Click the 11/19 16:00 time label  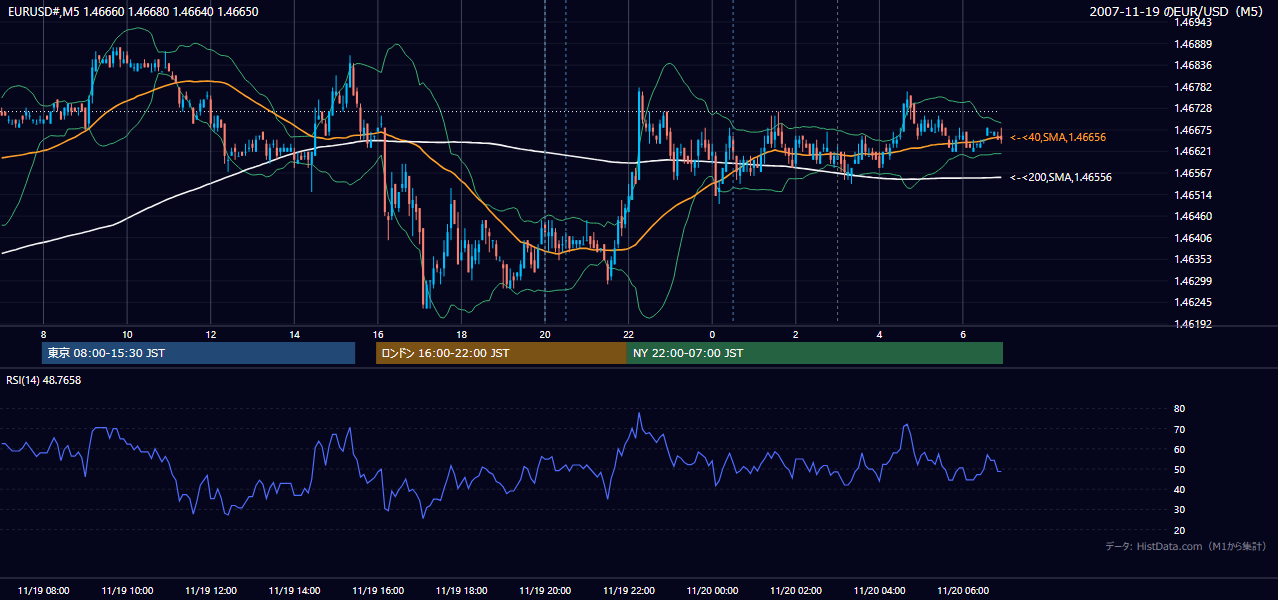378,591
